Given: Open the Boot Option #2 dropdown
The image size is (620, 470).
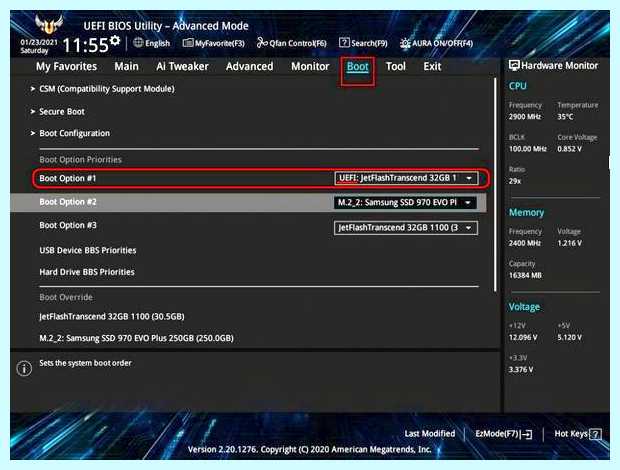Looking at the screenshot, I should [405, 203].
